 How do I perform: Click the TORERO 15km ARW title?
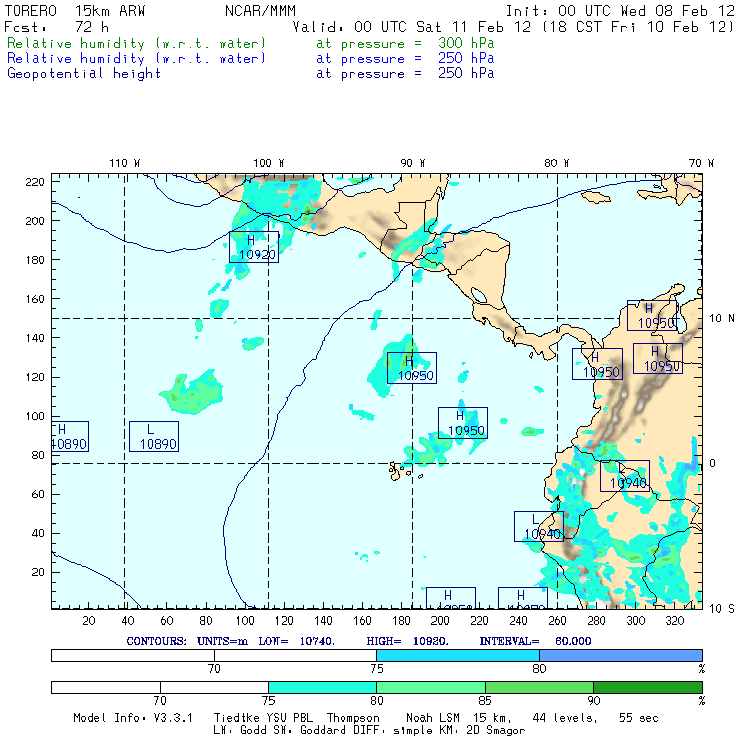(x=75, y=11)
